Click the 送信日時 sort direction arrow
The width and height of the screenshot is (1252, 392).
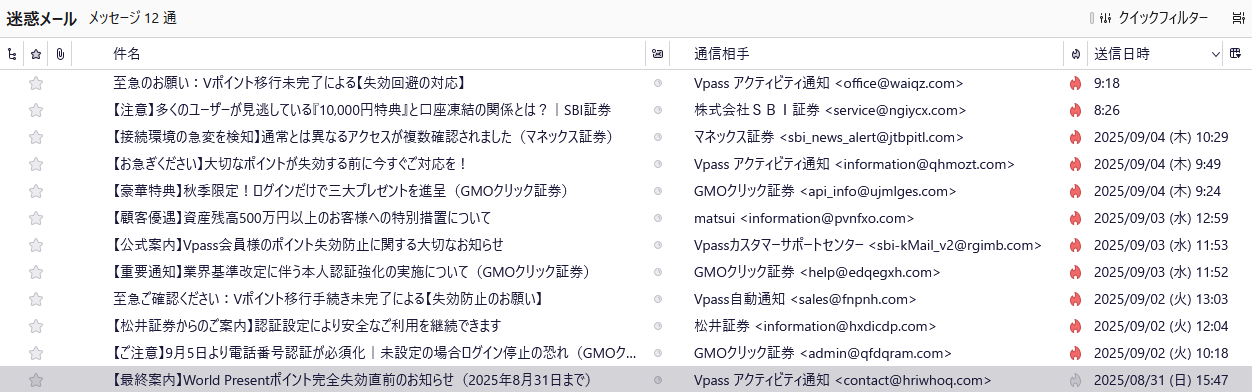tap(1215, 53)
